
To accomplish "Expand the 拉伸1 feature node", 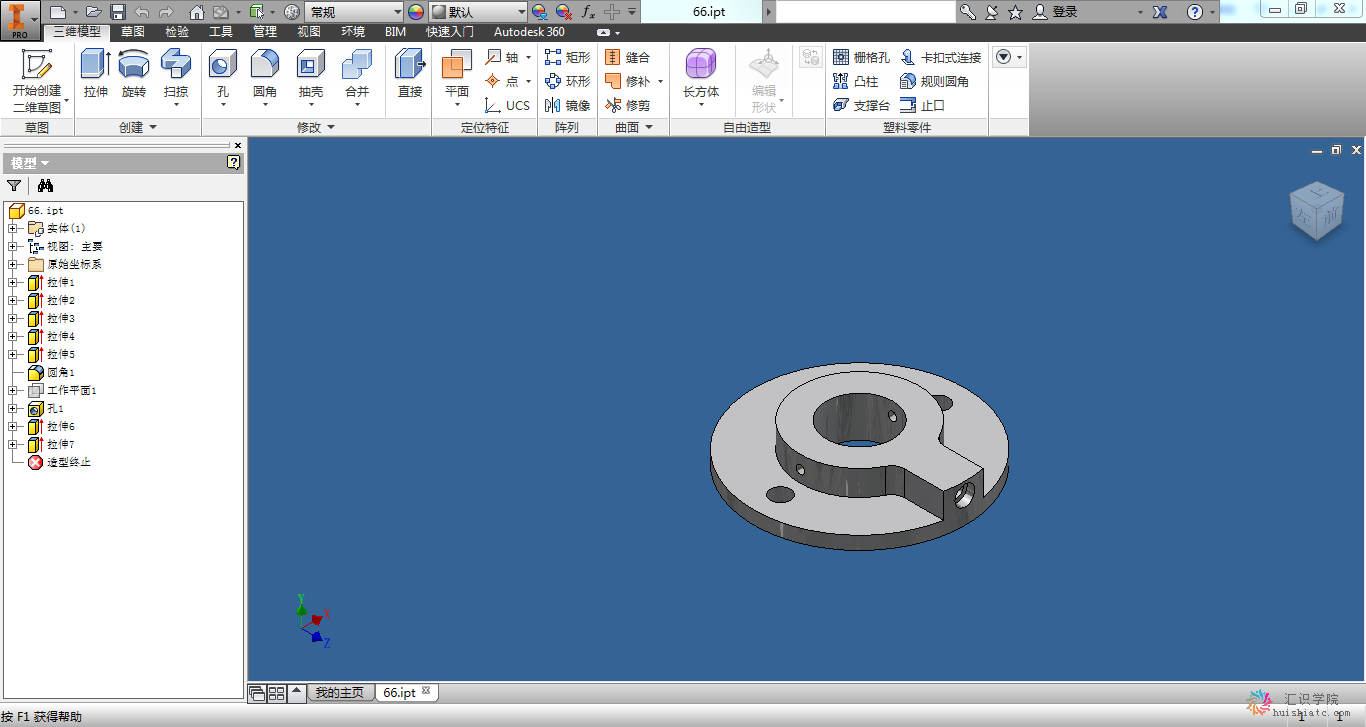I will pyautogui.click(x=13, y=282).
